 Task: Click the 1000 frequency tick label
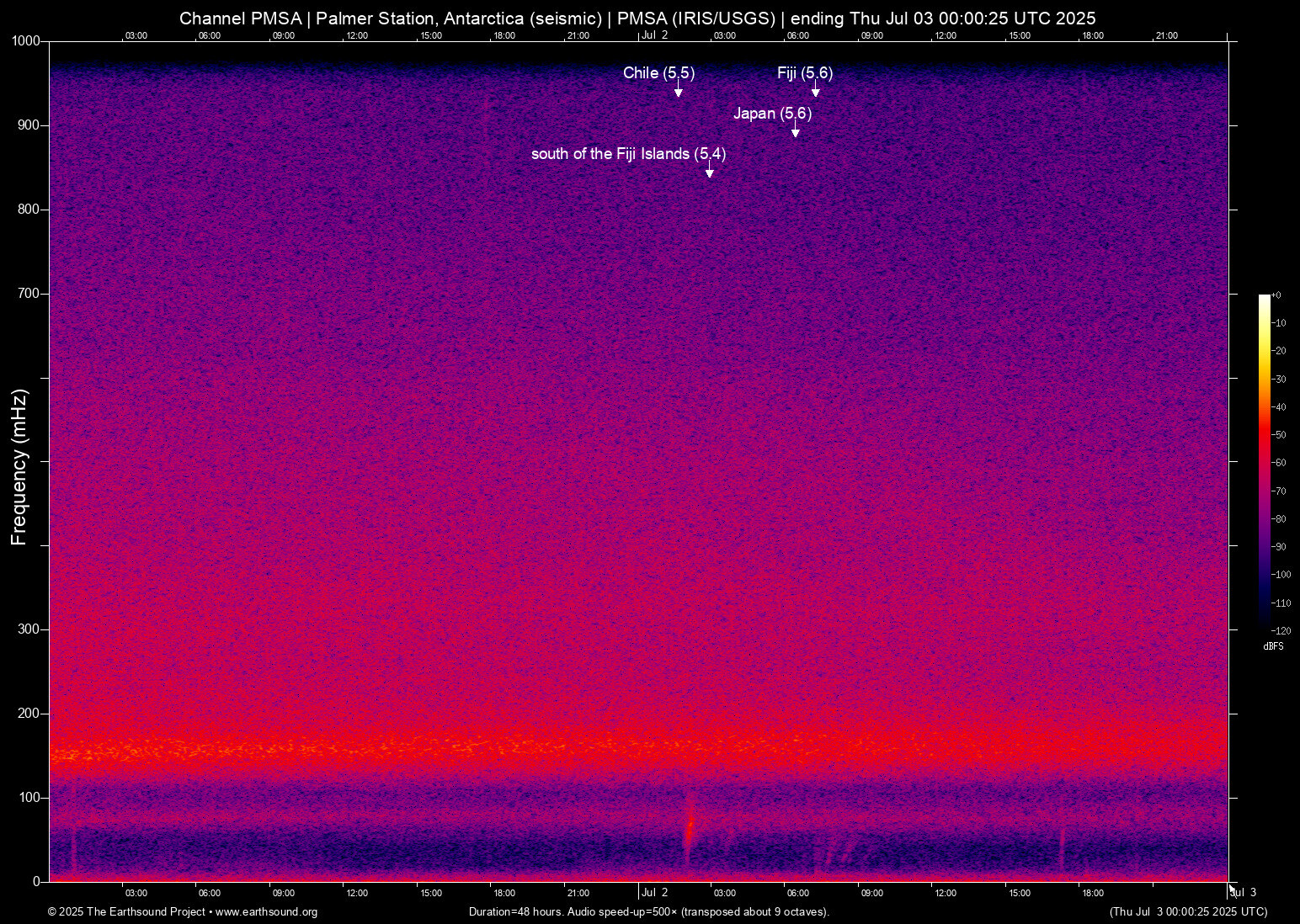pos(24,40)
